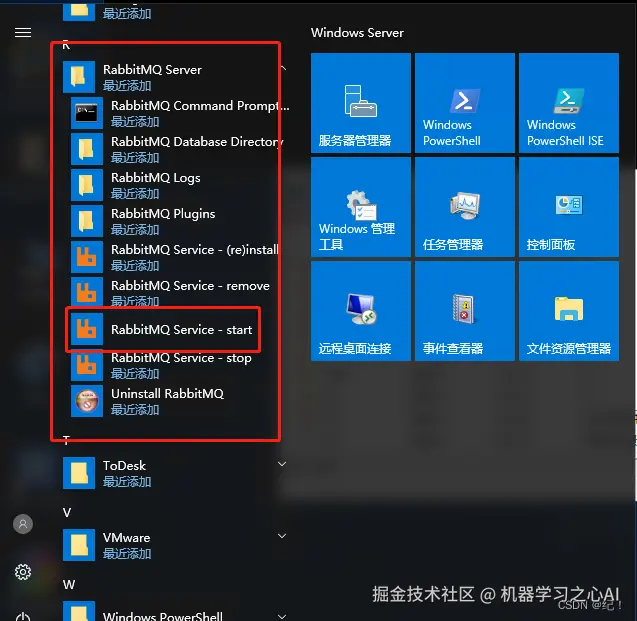Expand the ToDesk folder chevron
Viewport: 637px width, 621px height.
pyautogui.click(x=282, y=464)
